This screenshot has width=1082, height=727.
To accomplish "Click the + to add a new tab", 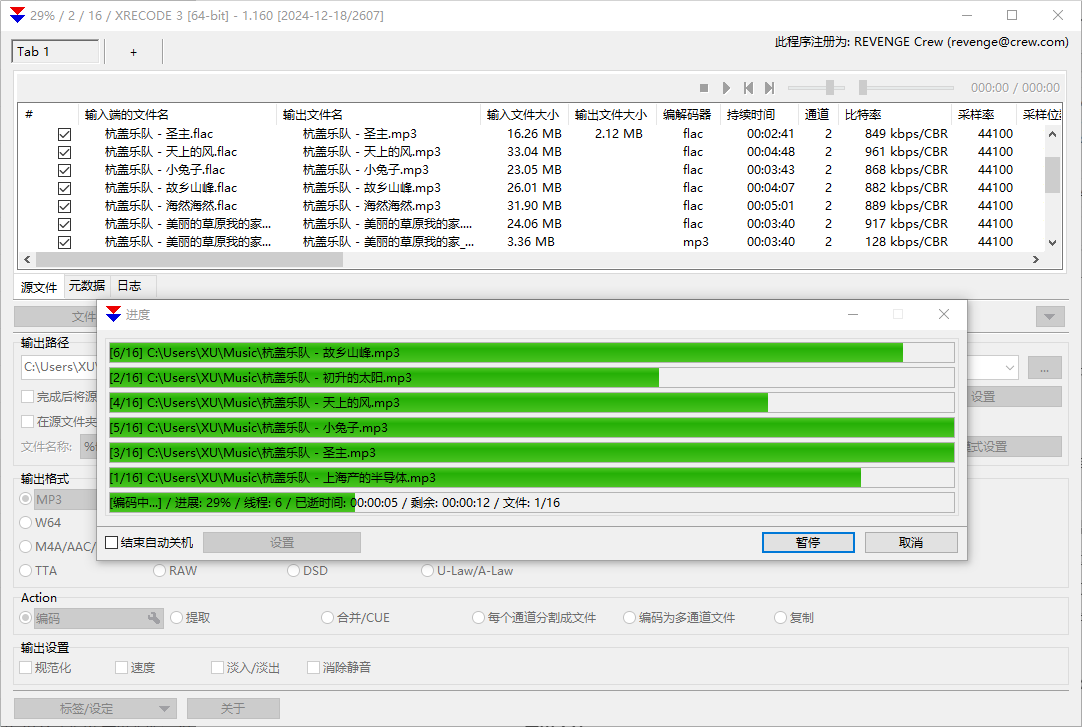I will coord(132,52).
